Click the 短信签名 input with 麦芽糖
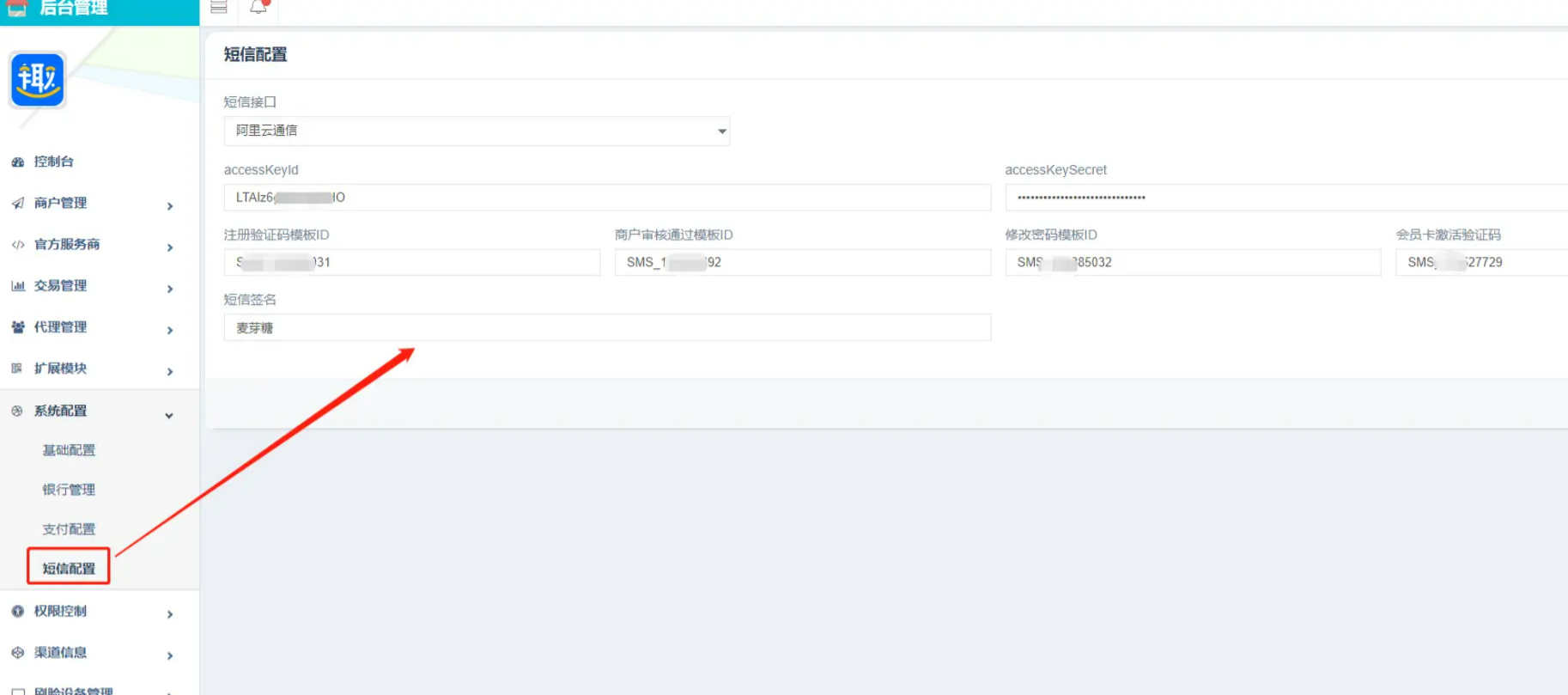 click(607, 327)
